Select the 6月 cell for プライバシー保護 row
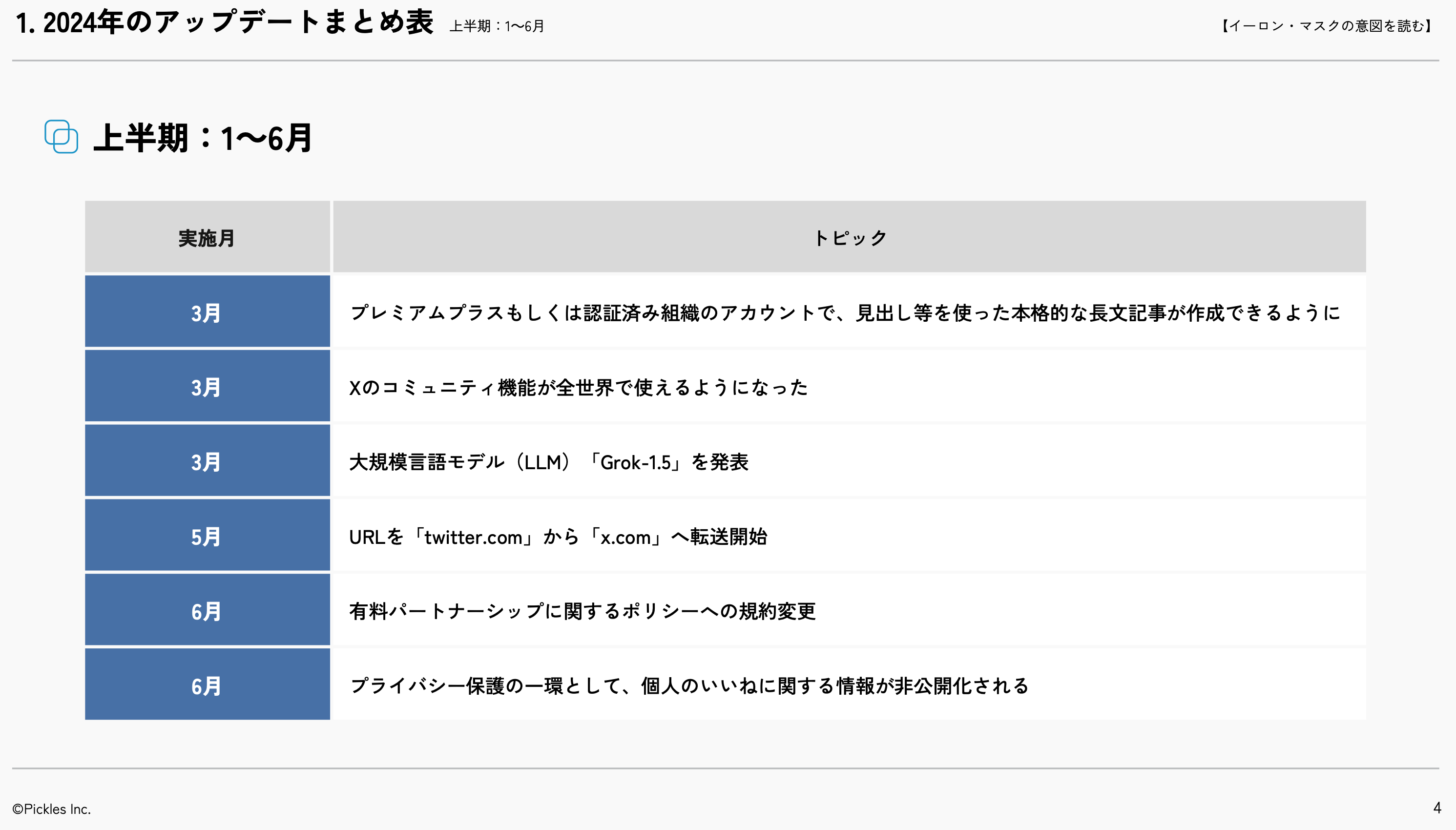This screenshot has width=1456, height=830. pos(208,684)
